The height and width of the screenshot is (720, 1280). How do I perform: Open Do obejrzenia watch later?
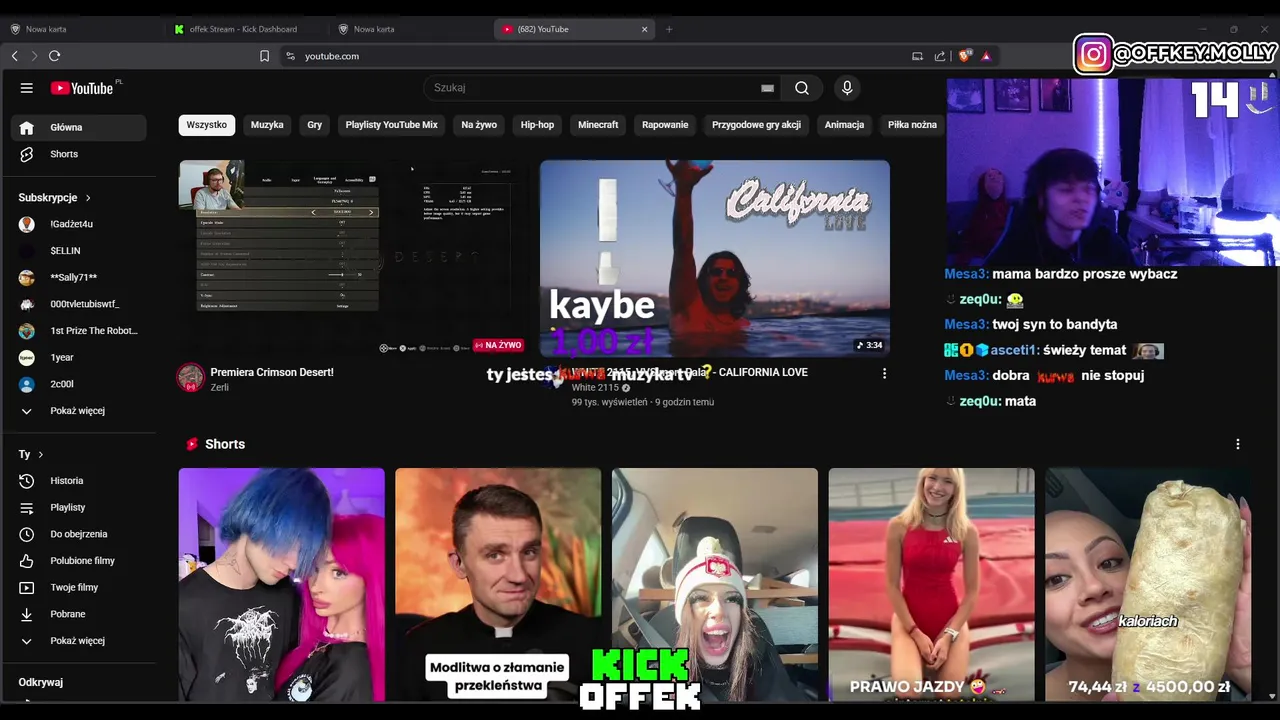tap(78, 534)
